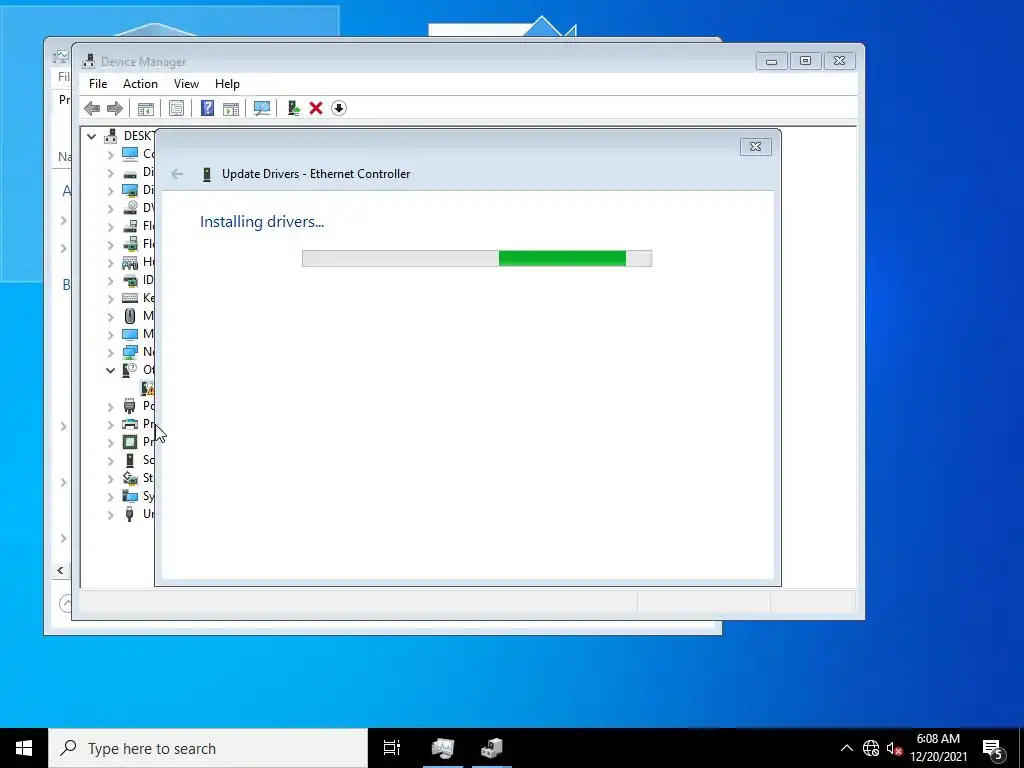Toggle the show/hide action pane toolbar icon
The width and height of the screenshot is (1024, 768).
click(x=231, y=108)
